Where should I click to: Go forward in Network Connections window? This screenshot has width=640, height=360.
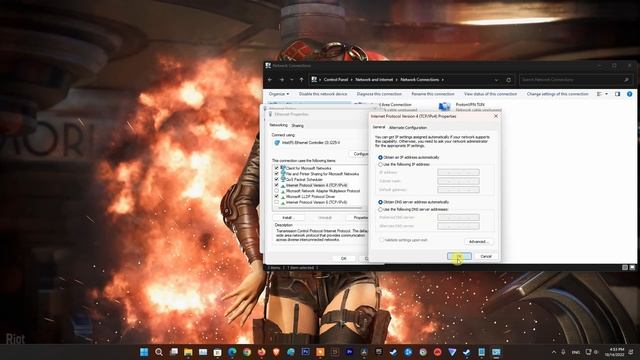click(281, 80)
